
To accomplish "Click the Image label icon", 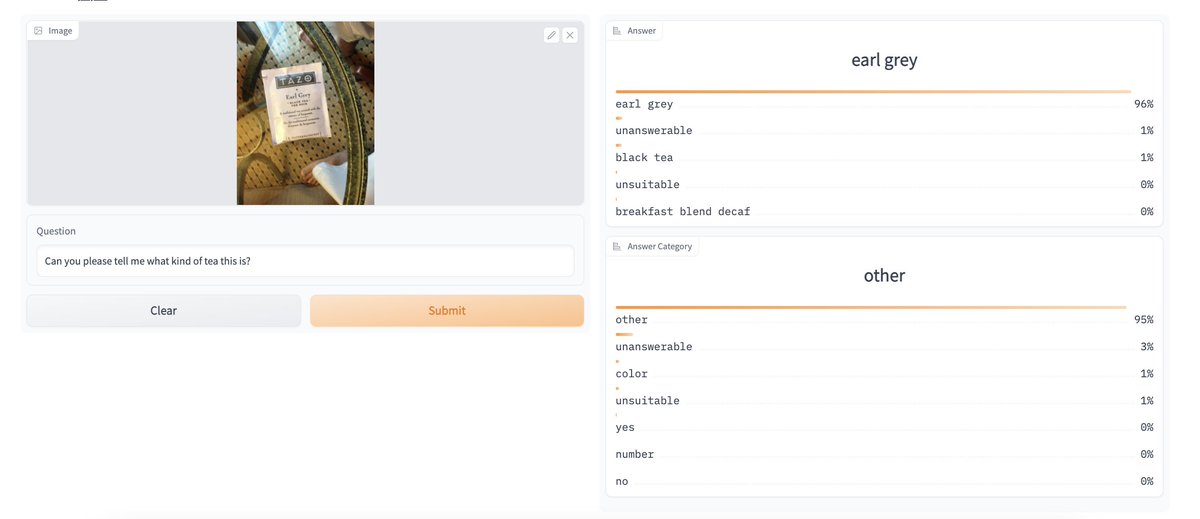I will click(38, 31).
